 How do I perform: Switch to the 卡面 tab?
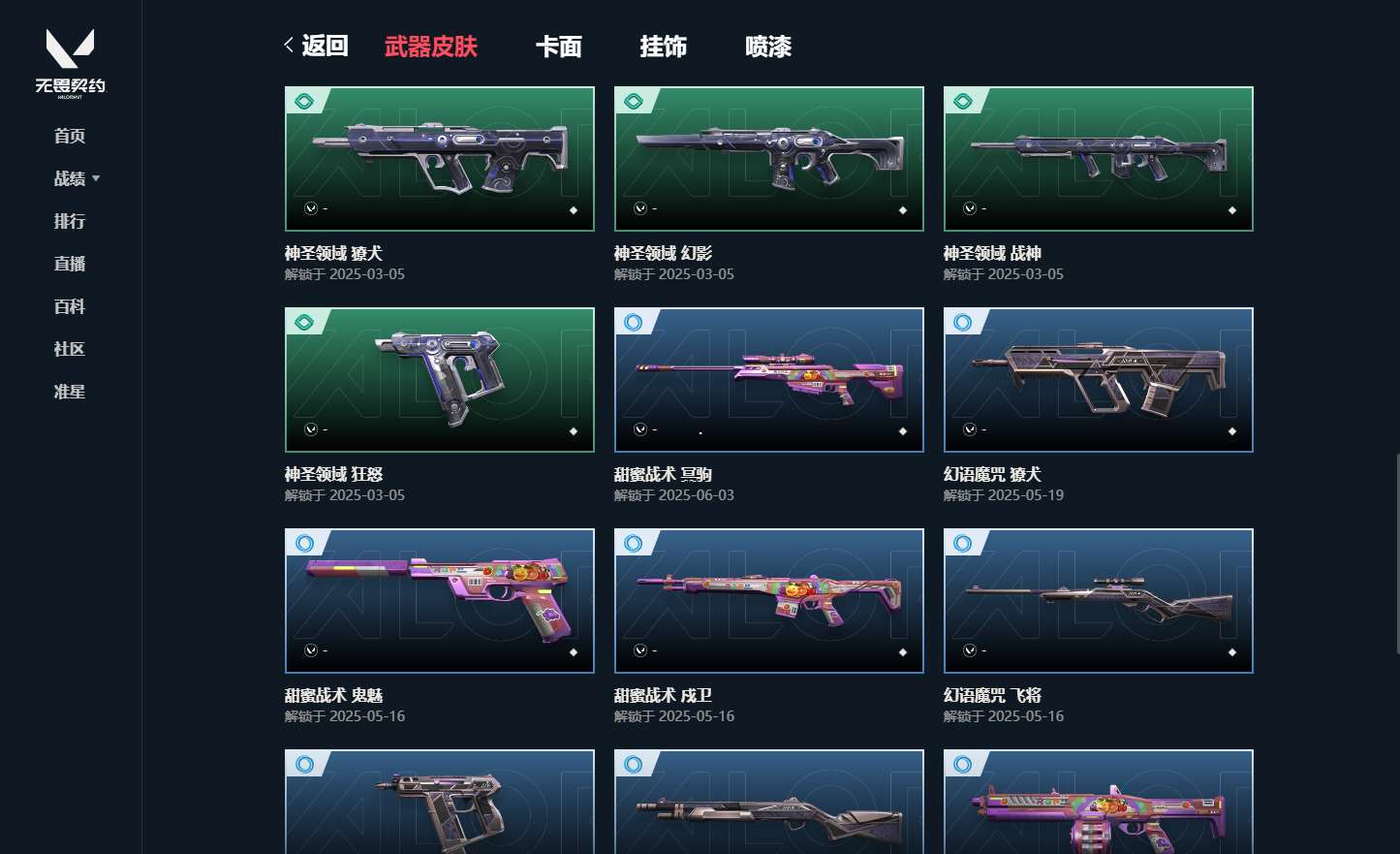coord(559,46)
